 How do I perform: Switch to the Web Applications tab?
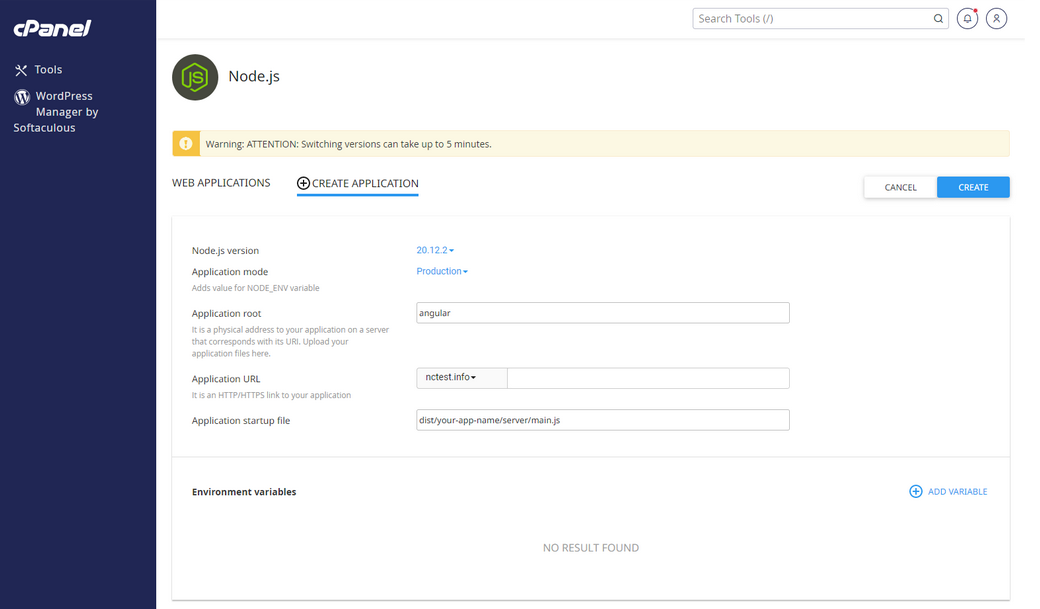click(221, 183)
